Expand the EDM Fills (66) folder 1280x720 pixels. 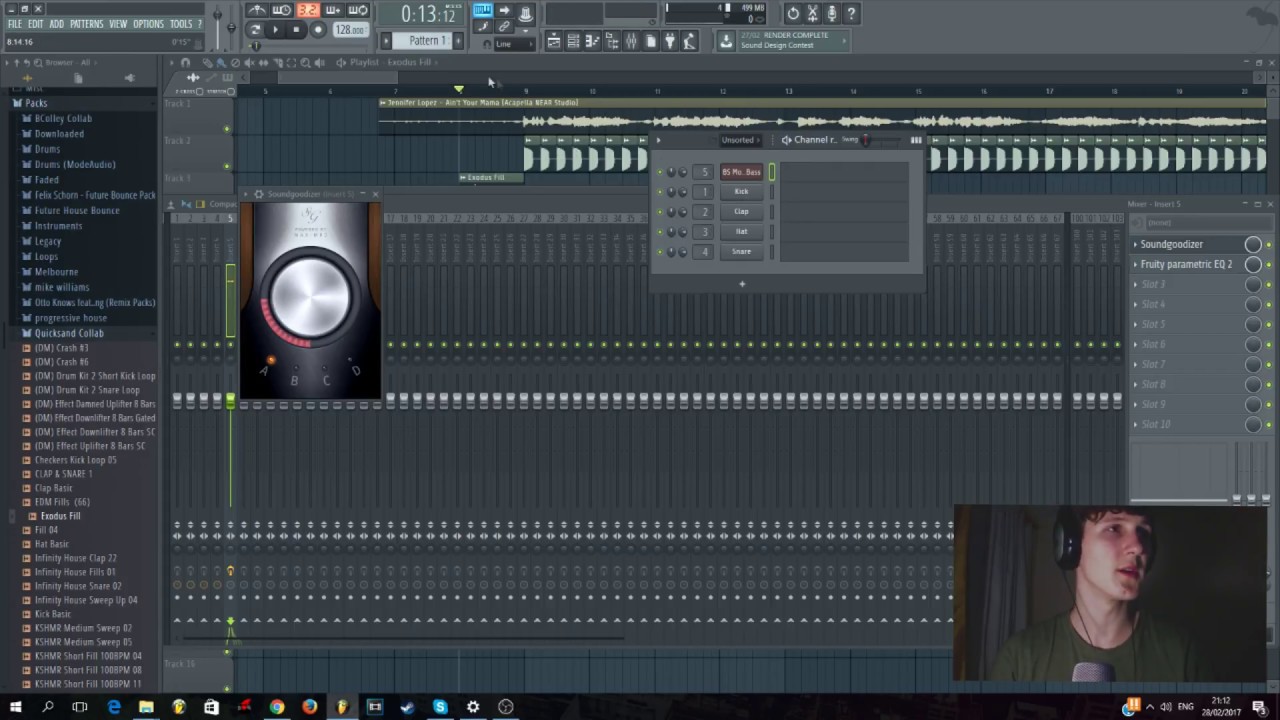point(62,502)
